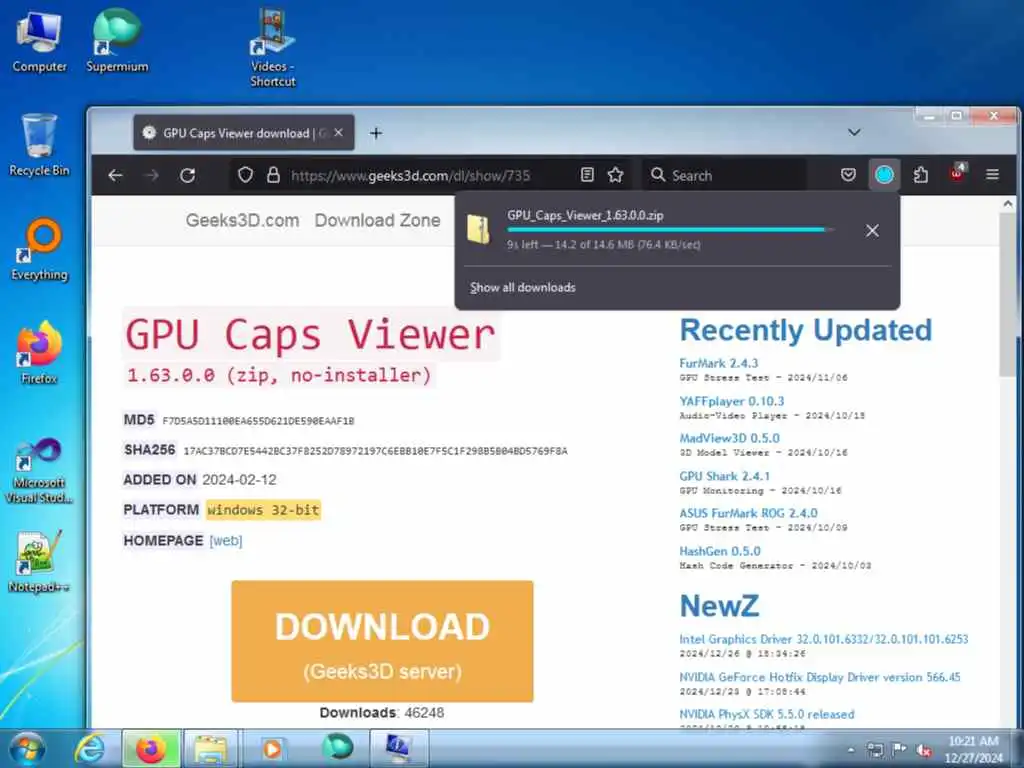
Task: Click the padlock site info icon
Action: click(x=274, y=175)
